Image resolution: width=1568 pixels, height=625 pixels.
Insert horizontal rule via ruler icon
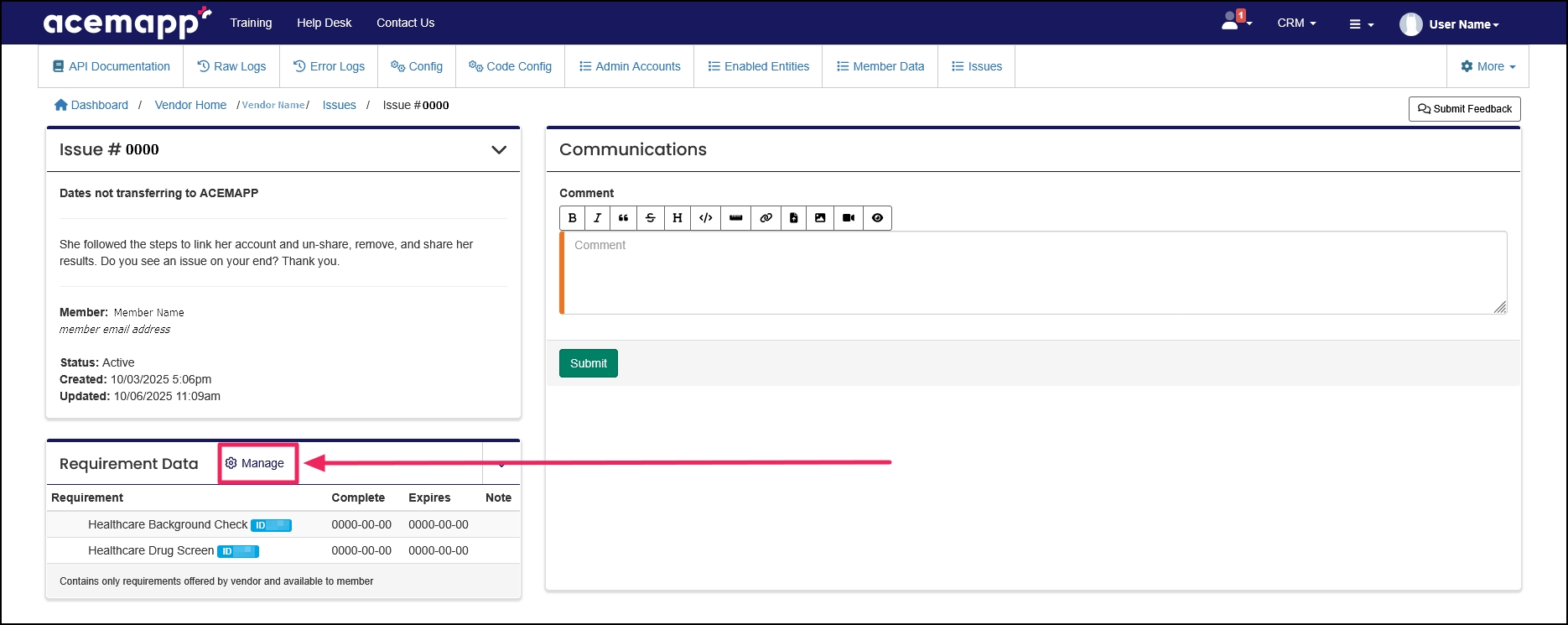pos(736,218)
